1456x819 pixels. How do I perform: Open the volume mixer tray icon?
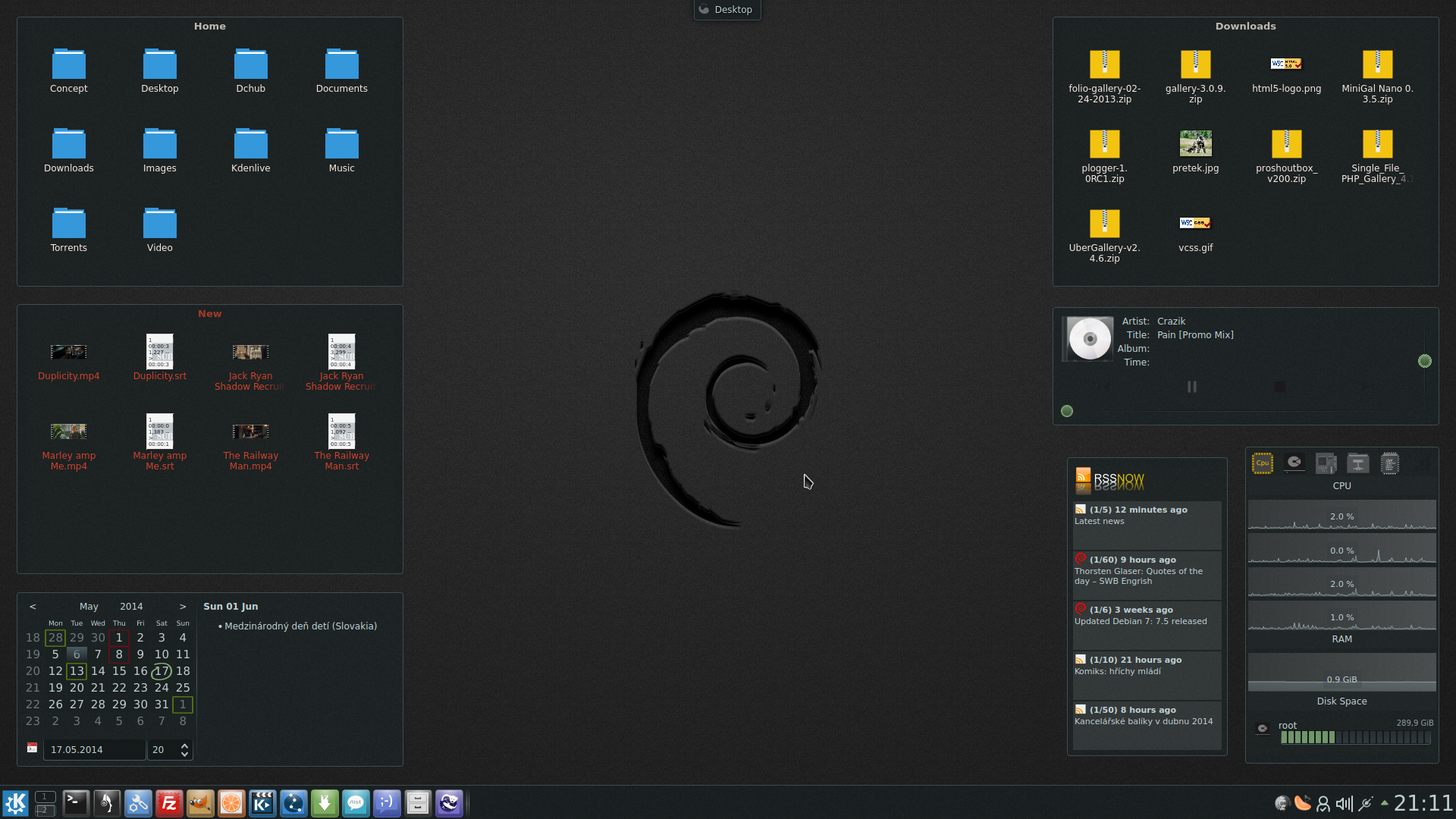click(1344, 803)
